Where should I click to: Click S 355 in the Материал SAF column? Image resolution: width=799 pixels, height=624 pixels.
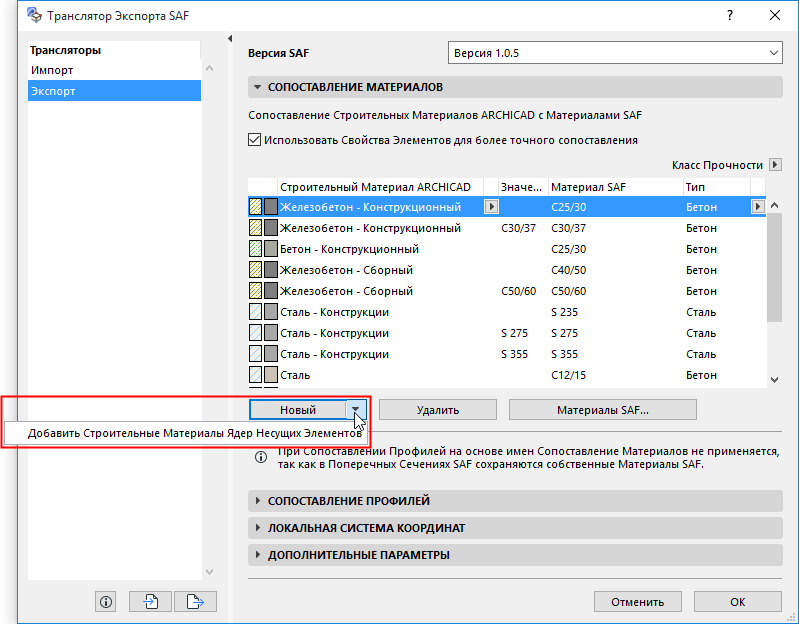(564, 354)
